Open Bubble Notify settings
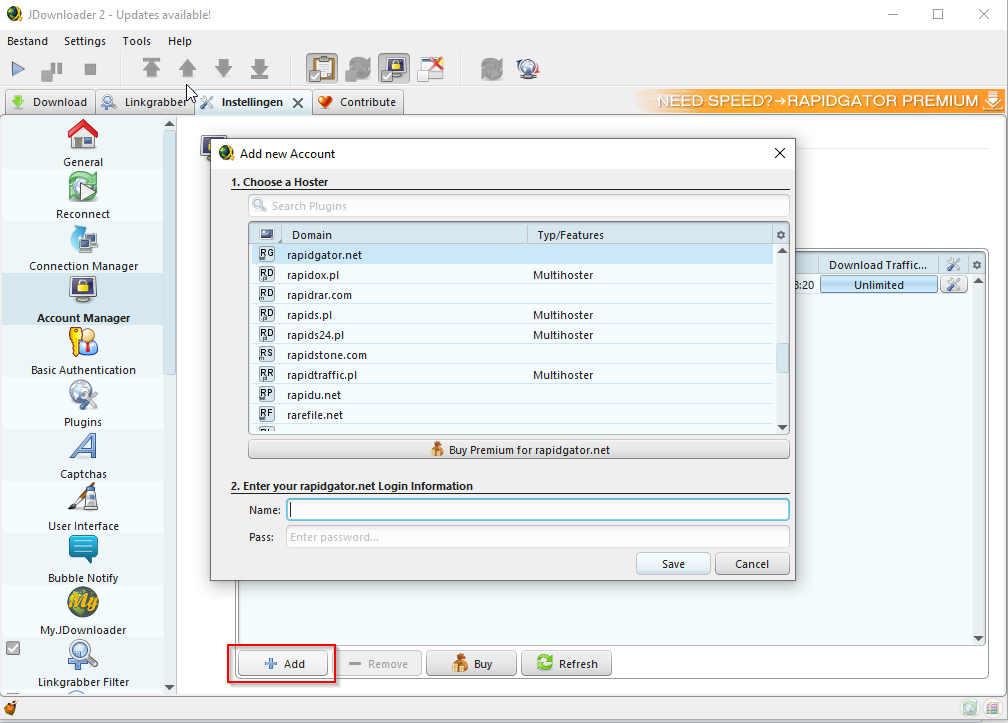1008x723 pixels. pos(83,560)
